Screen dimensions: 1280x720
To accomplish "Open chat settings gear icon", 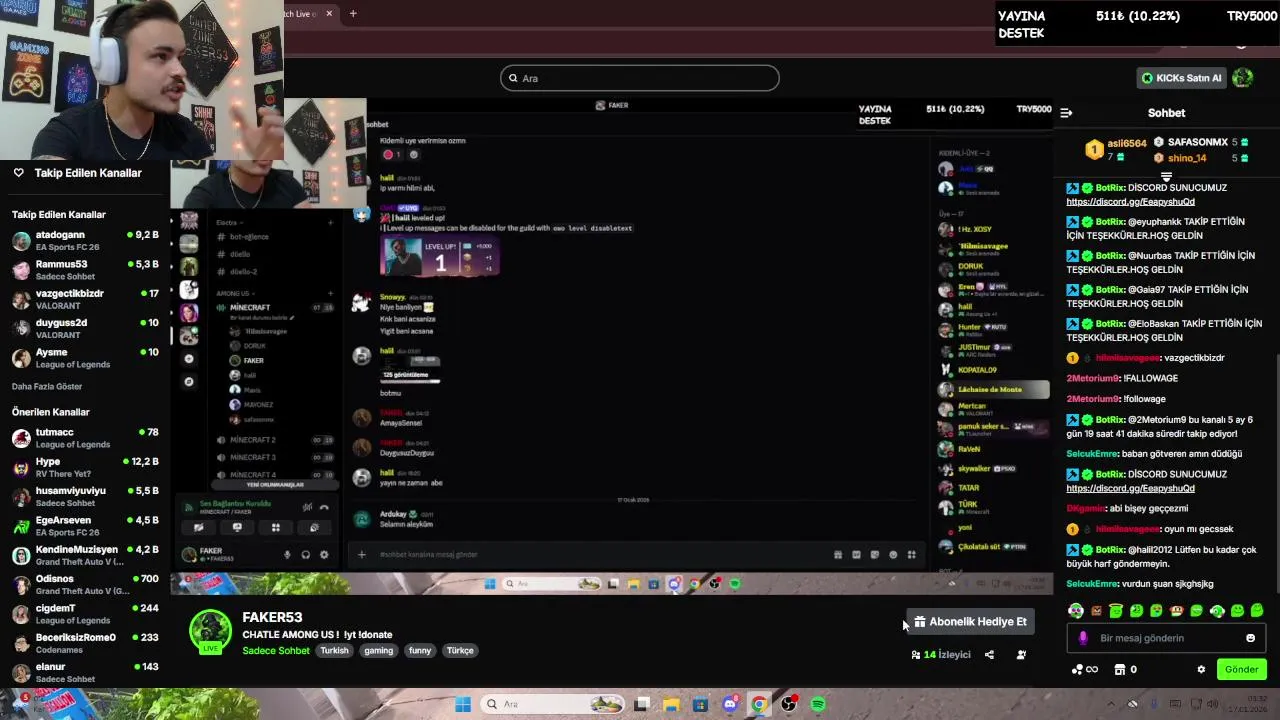I will tap(1201, 669).
